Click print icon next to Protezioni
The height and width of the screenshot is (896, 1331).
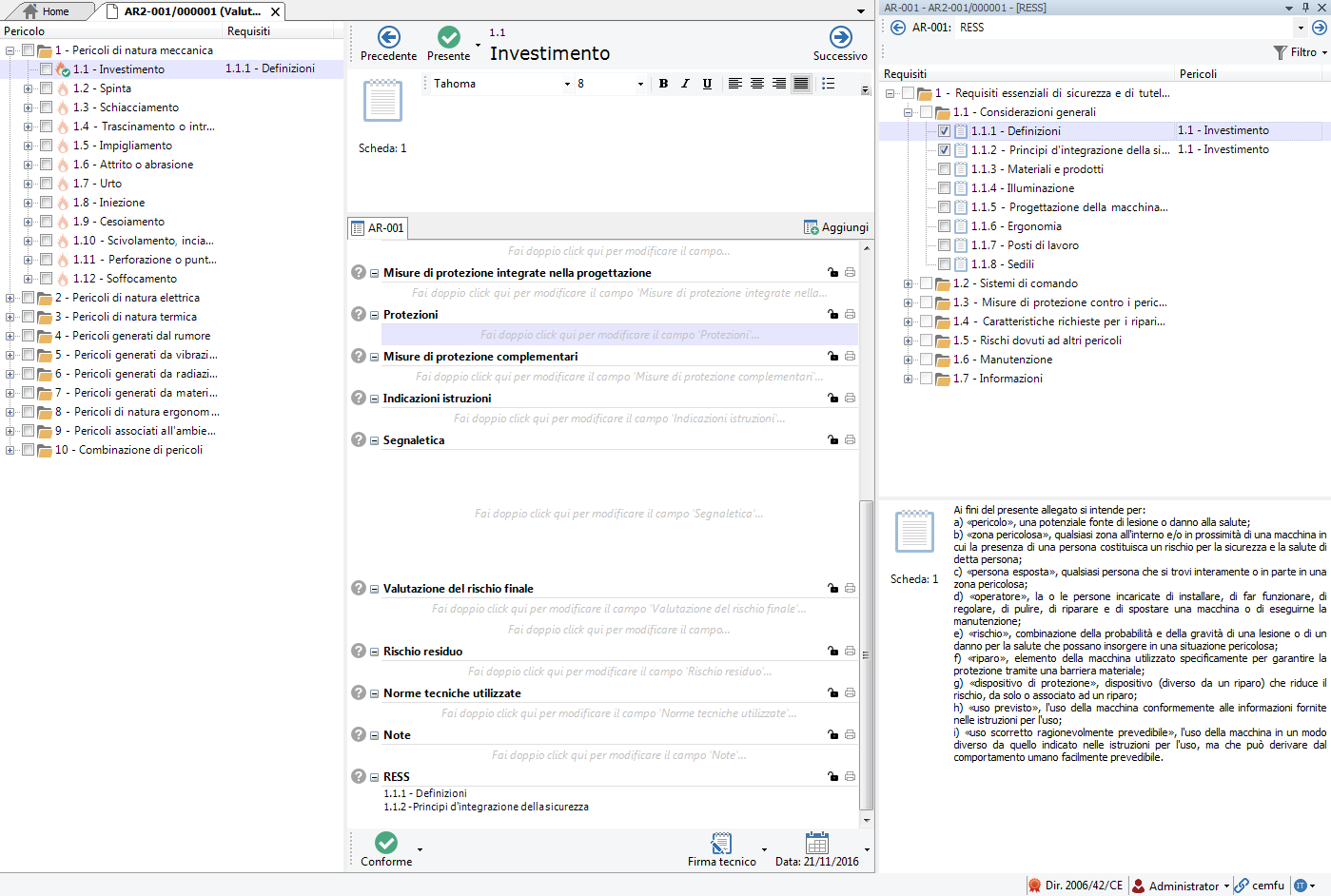tap(850, 315)
